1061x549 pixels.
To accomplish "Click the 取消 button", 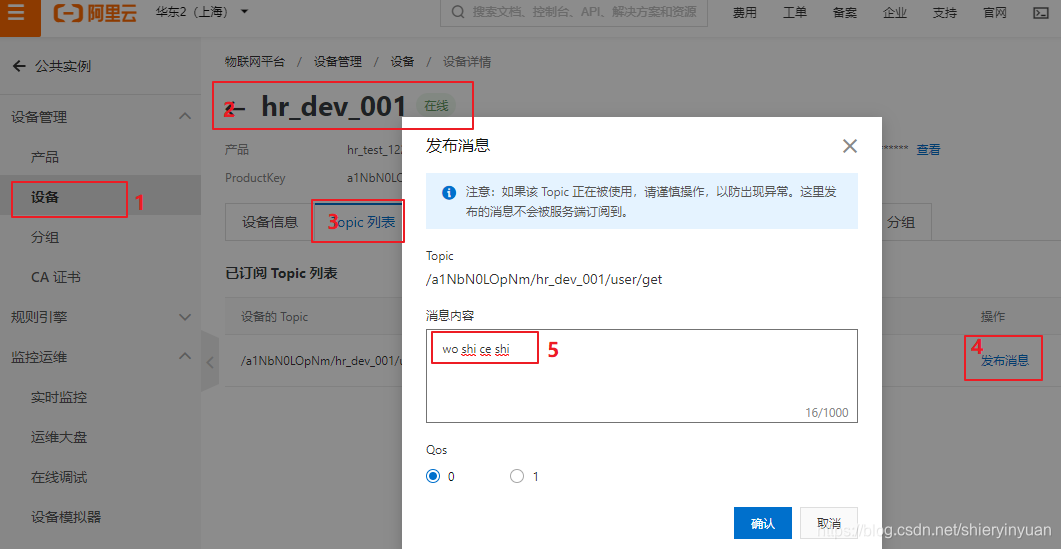I will [829, 523].
